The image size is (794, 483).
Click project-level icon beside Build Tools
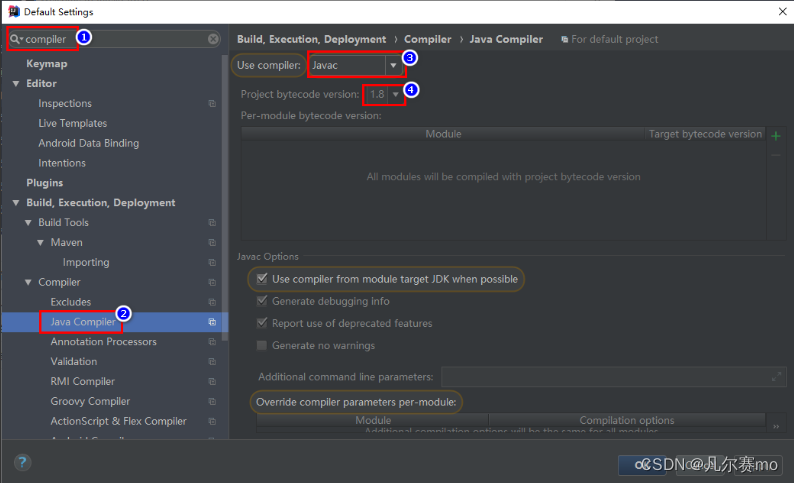click(212, 222)
